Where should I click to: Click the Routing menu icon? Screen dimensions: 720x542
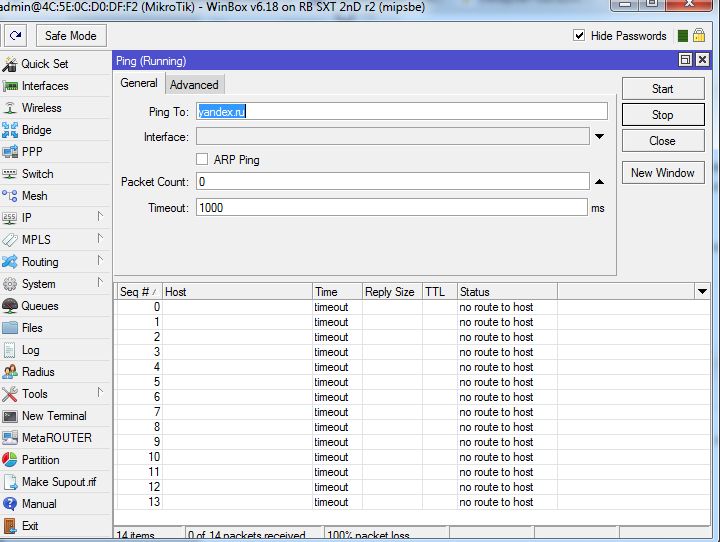coord(10,262)
